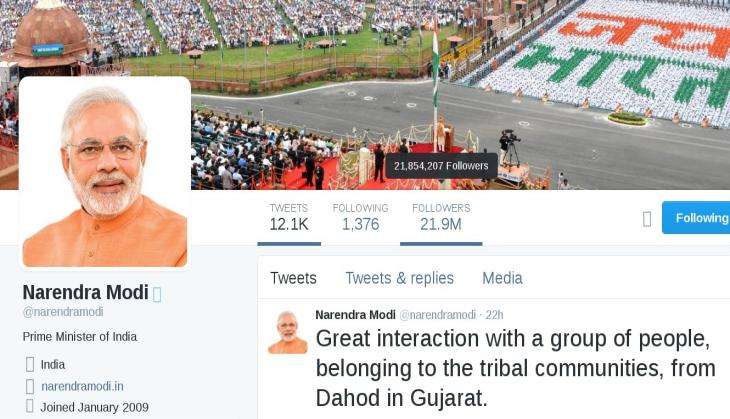Switch to the Media tab
This screenshot has width=730, height=419.
pyautogui.click(x=502, y=278)
